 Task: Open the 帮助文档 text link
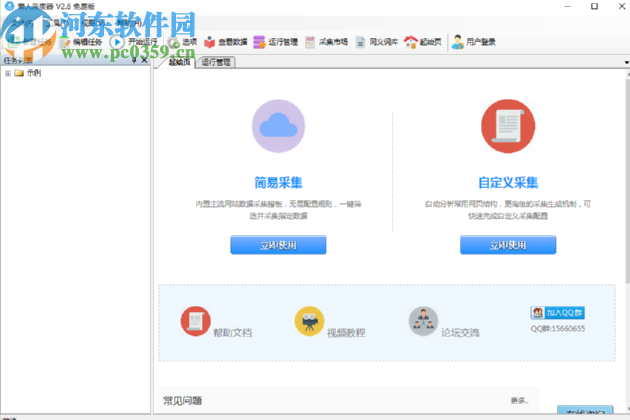[x=233, y=333]
